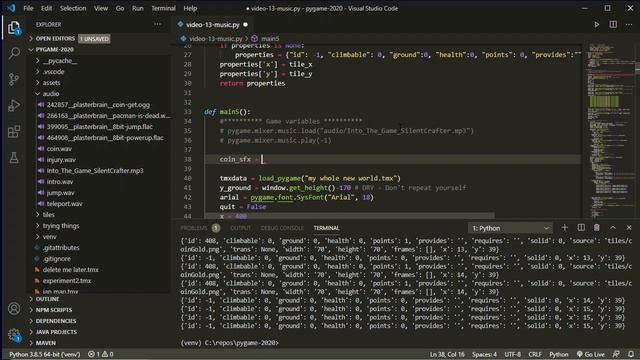Expand the .vscode folder
This screenshot has height=360, width=640.
53,71
